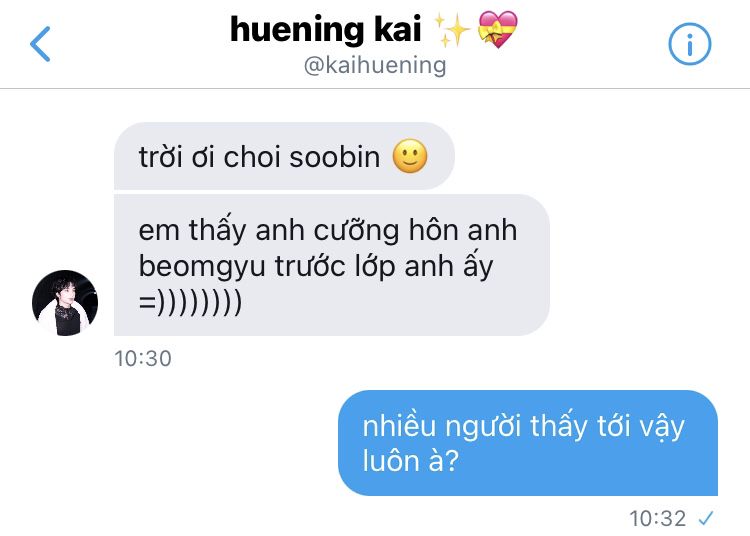750x536 pixels.
Task: Tap the heart with ribbon emoji
Action: (x=498, y=30)
